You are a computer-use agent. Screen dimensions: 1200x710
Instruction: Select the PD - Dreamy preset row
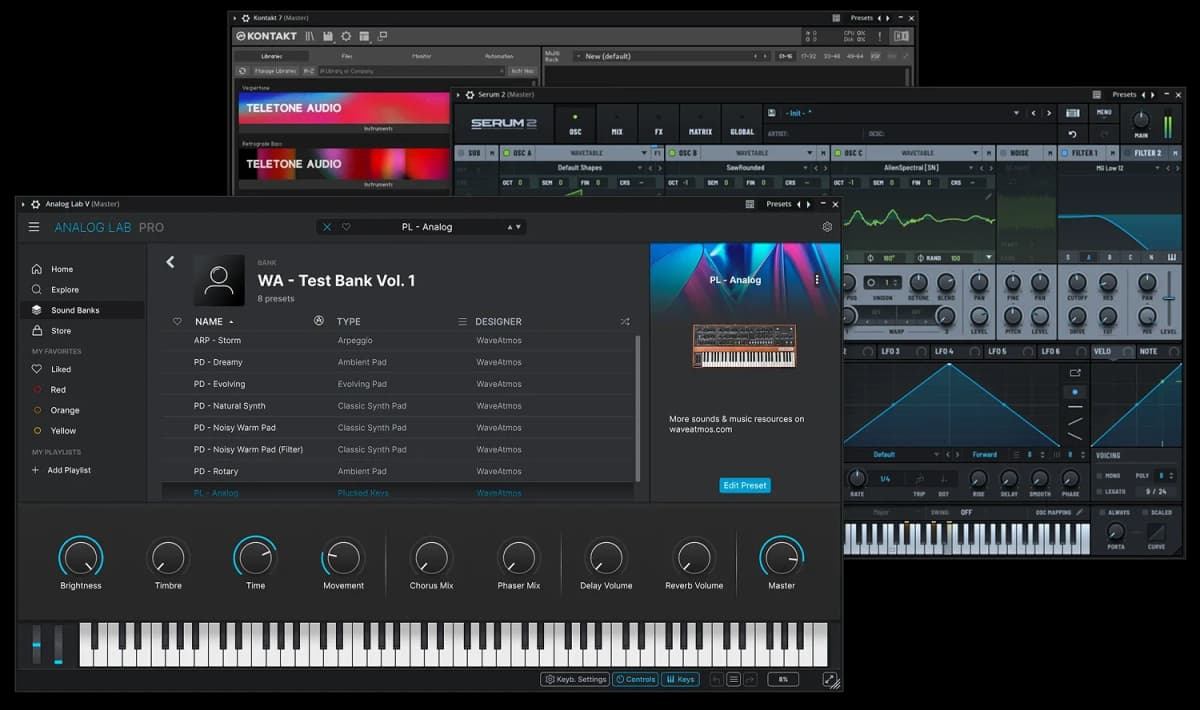tap(398, 362)
